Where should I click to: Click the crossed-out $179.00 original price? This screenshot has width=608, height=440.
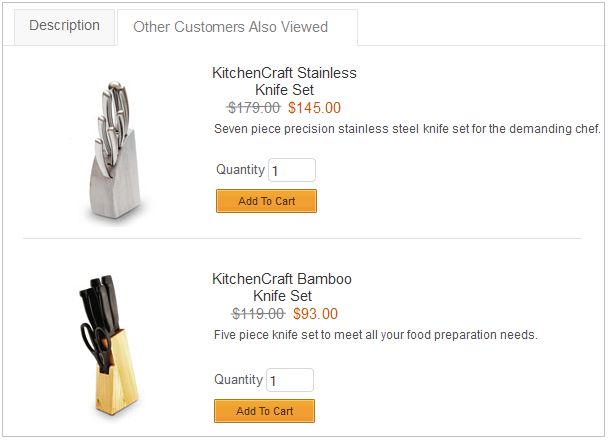click(x=254, y=108)
